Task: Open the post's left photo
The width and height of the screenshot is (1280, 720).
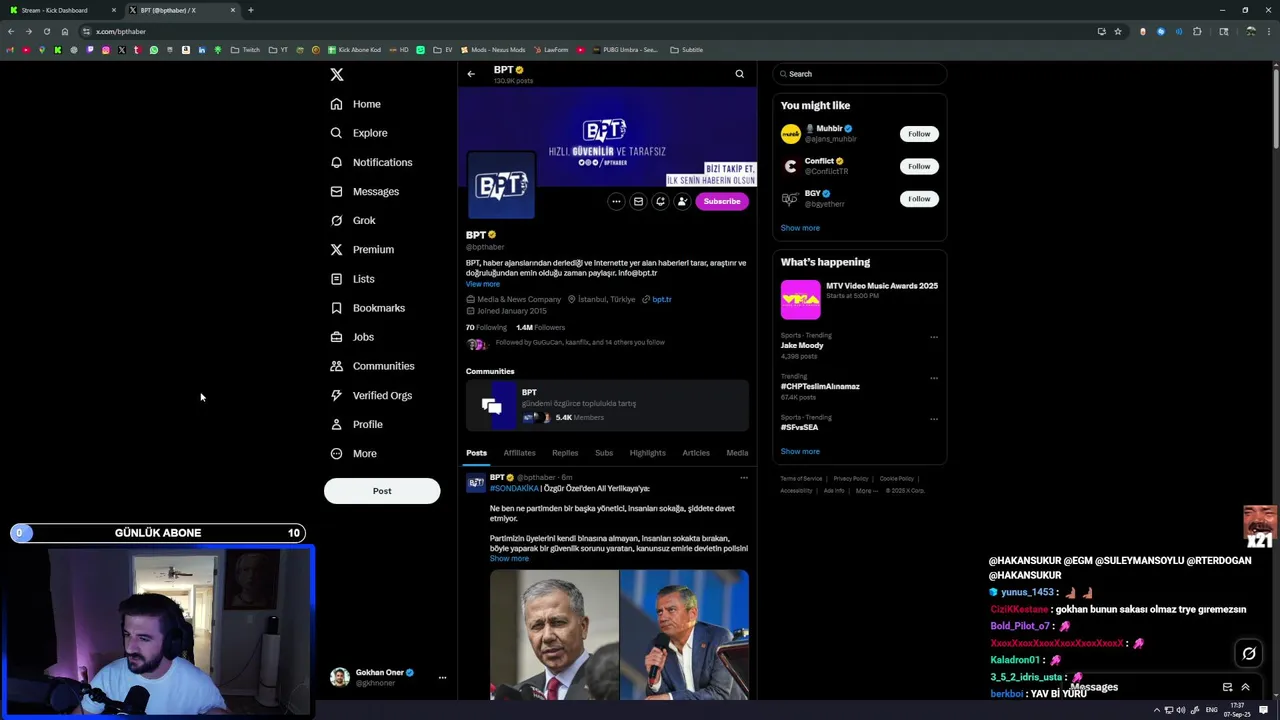Action: pyautogui.click(x=554, y=635)
